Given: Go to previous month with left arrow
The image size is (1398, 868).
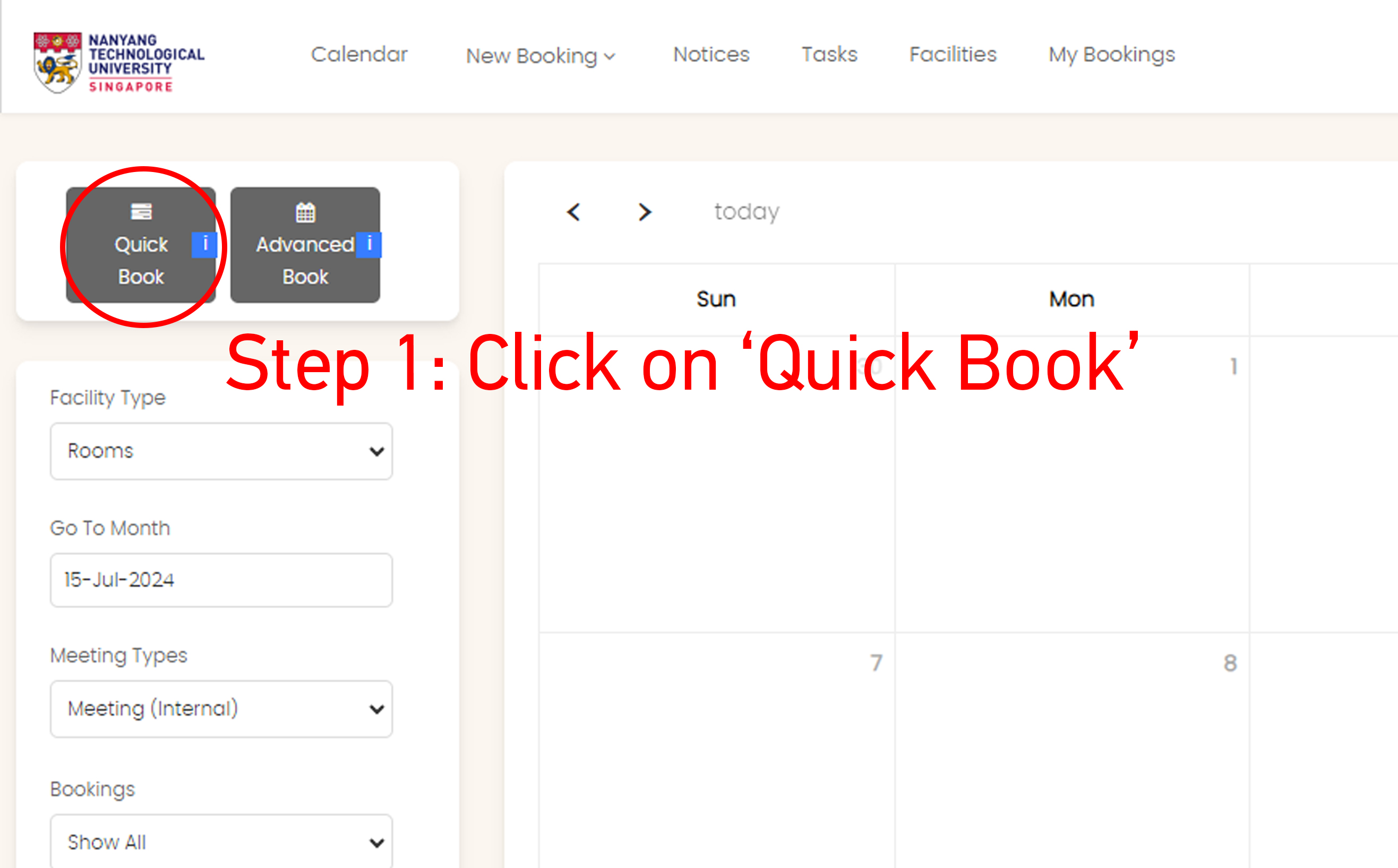Looking at the screenshot, I should (x=573, y=212).
